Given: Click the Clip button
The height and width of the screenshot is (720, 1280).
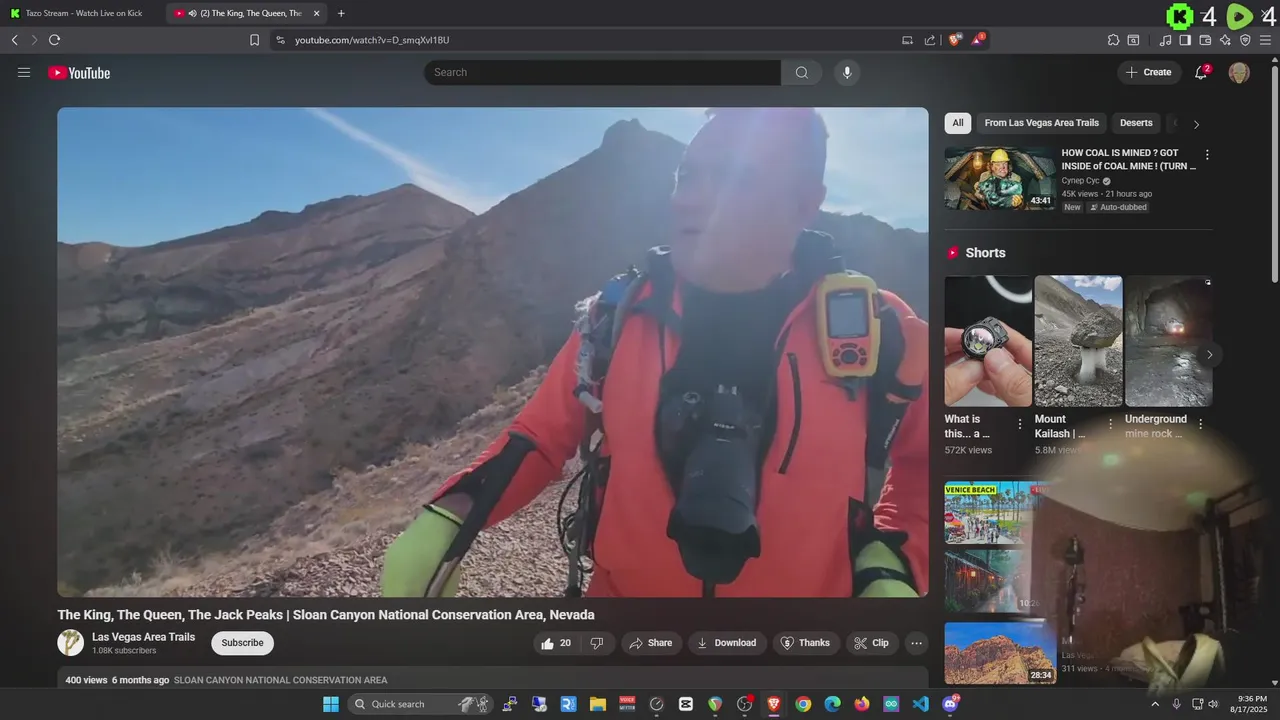Looking at the screenshot, I should [x=872, y=643].
